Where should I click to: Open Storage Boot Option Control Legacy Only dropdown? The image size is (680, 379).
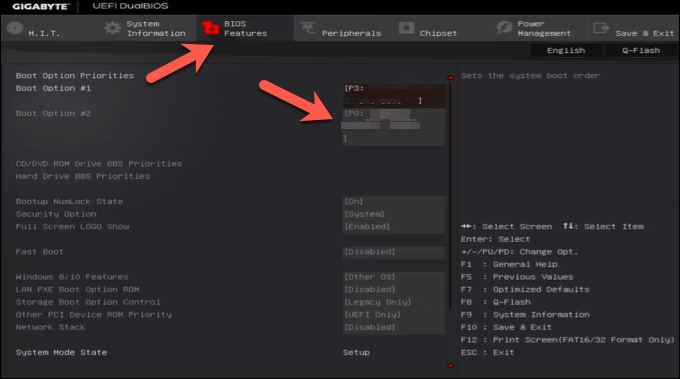click(394, 302)
